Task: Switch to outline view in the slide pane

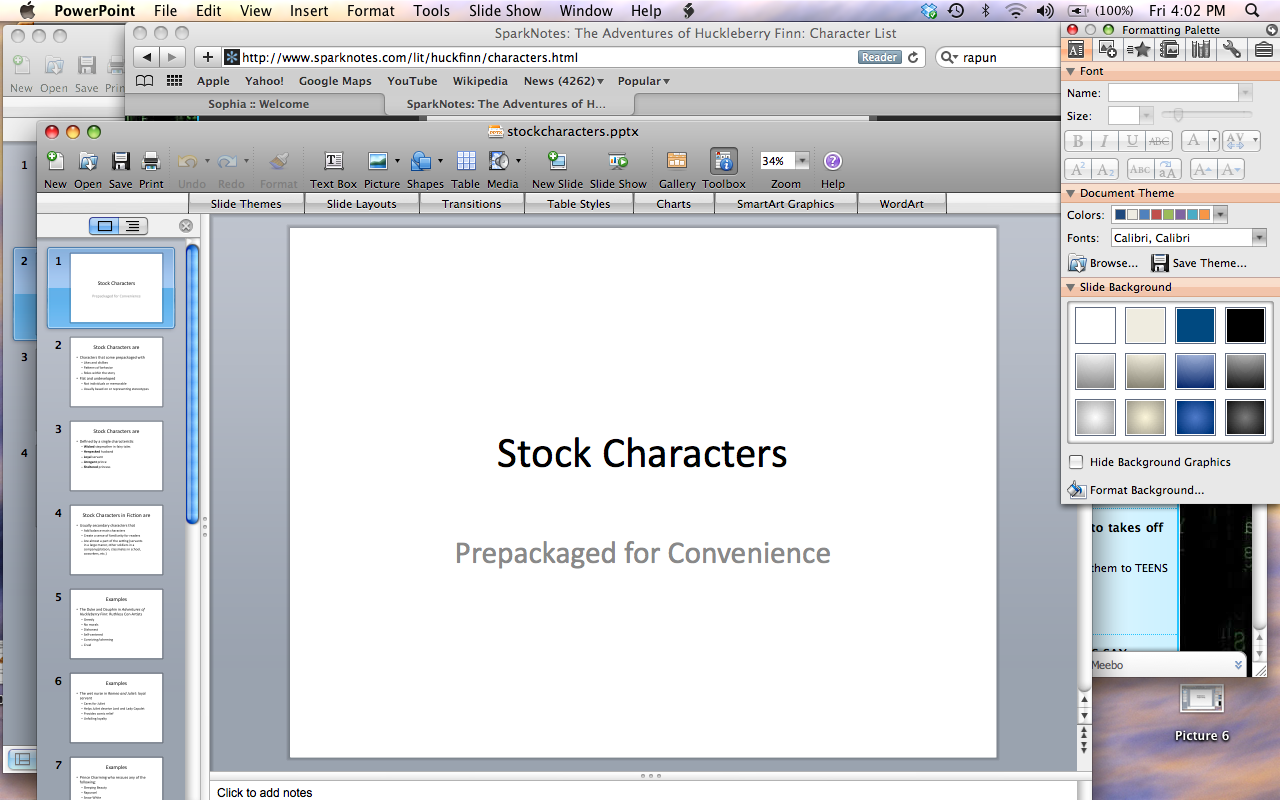Action: click(133, 226)
